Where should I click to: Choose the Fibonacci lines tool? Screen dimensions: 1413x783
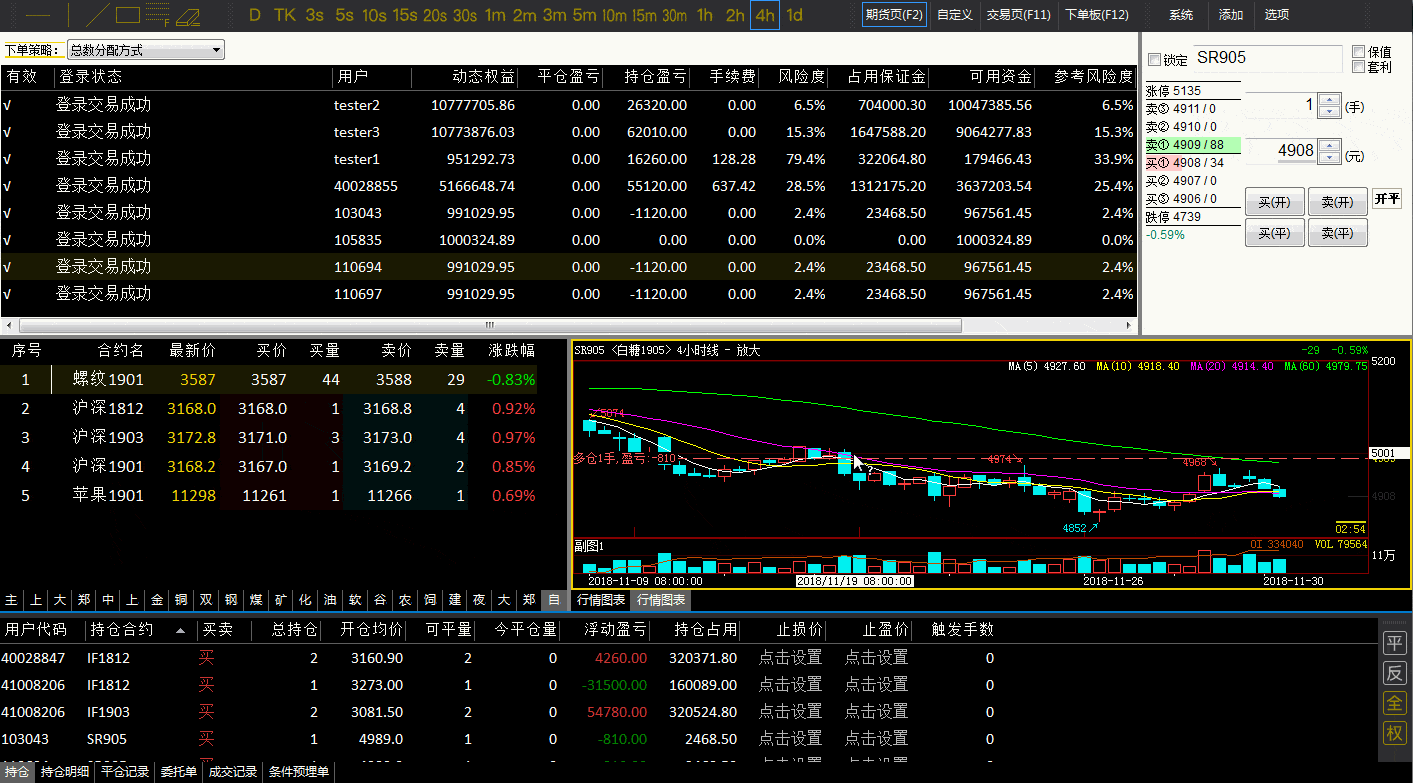coord(157,15)
